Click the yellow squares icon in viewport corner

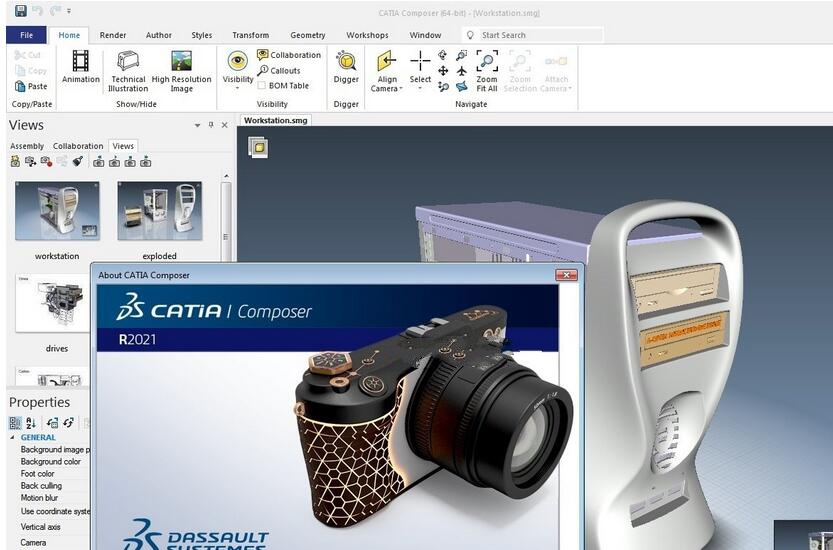coord(258,147)
